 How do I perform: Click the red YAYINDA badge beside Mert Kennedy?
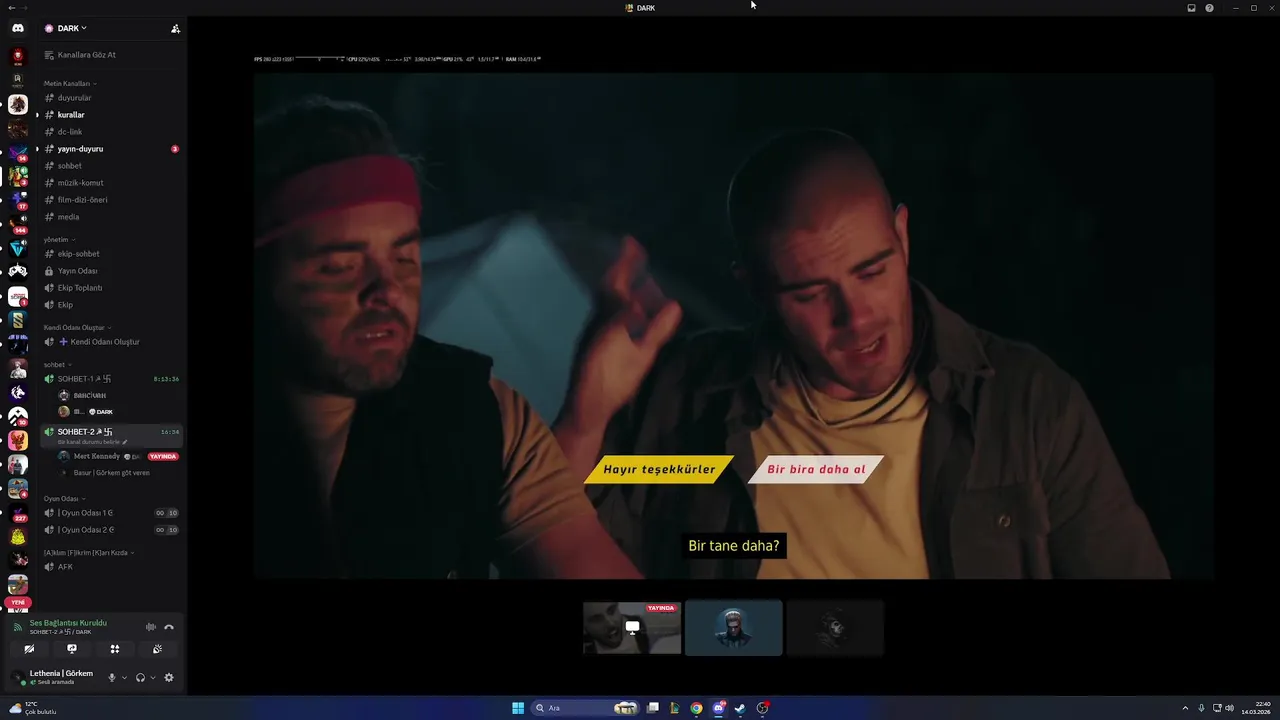[x=163, y=456]
